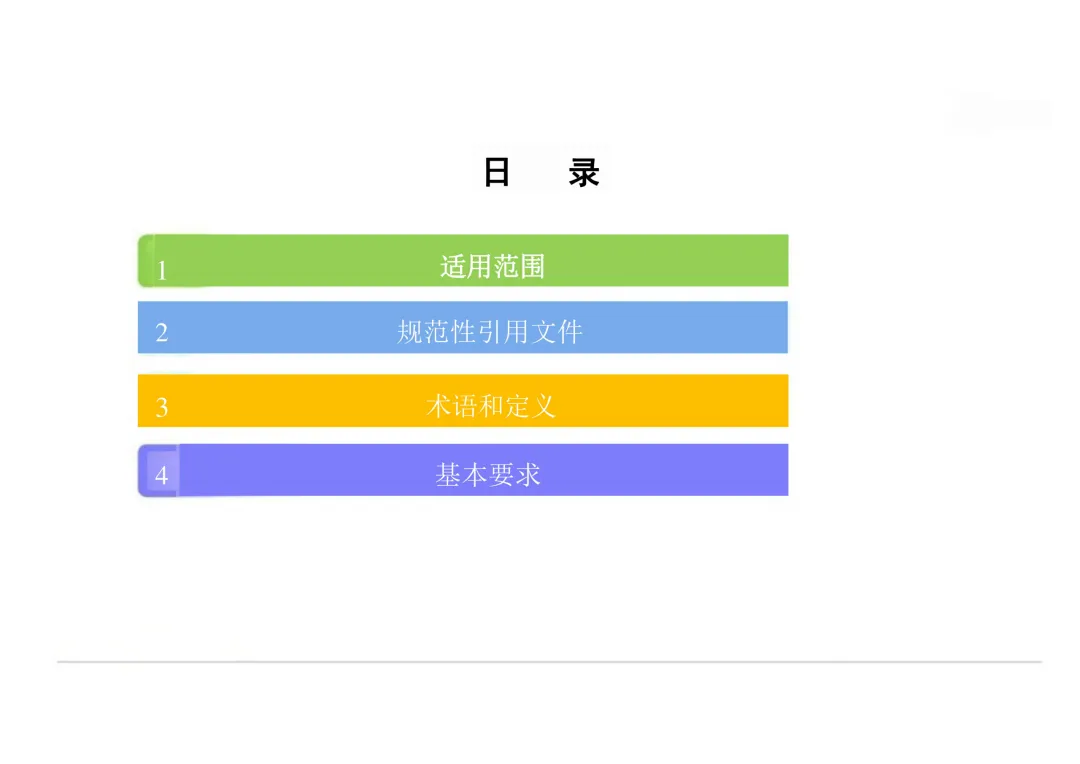Click the white gap between blue and orange bars
This screenshot has height=764, width=1080.
[x=463, y=364]
